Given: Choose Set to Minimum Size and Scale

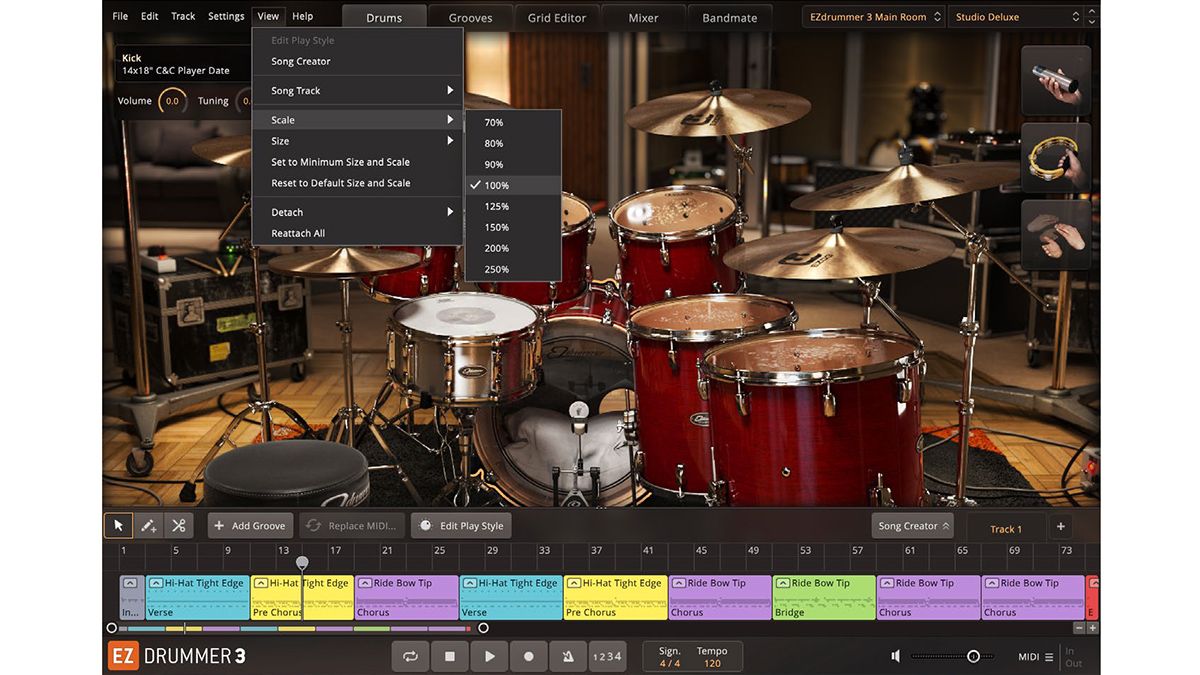Looking at the screenshot, I should click(x=358, y=162).
